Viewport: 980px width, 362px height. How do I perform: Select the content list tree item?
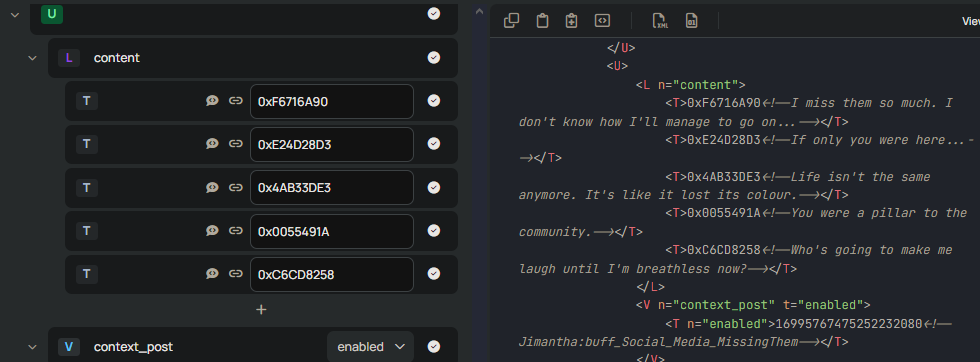253,58
